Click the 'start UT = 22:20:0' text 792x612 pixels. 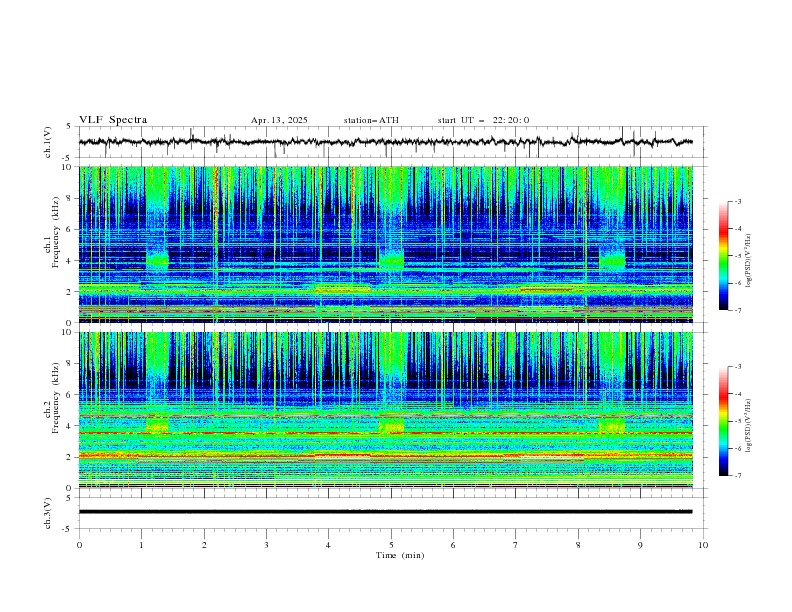483,120
